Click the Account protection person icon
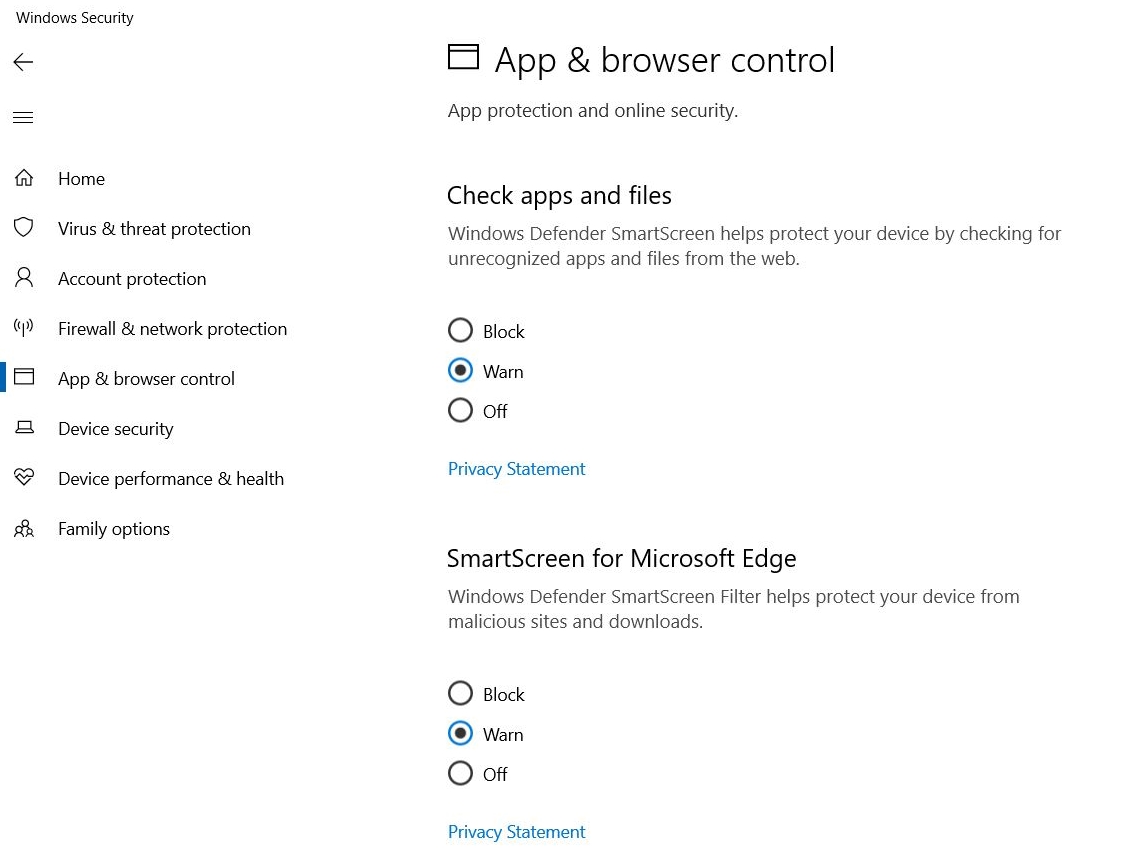This screenshot has height=850, width=1132. pos(24,278)
